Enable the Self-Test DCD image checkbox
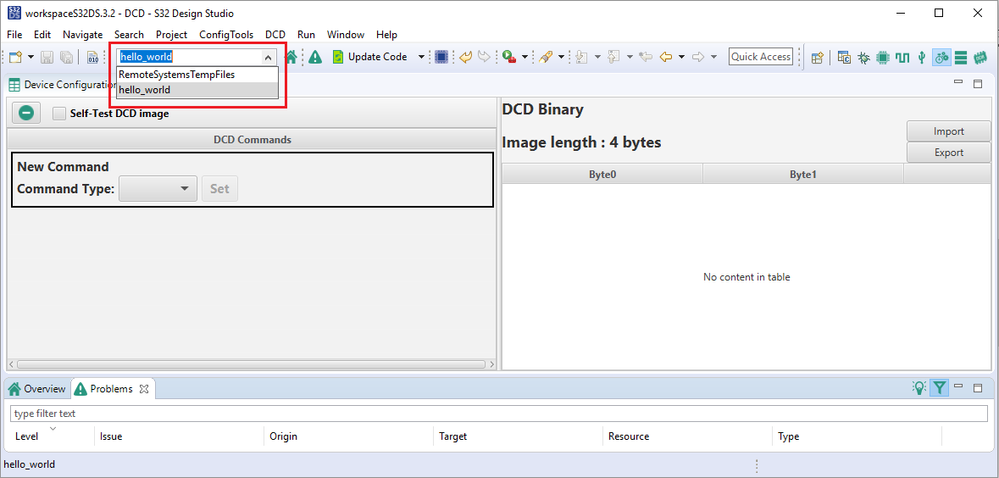This screenshot has width=999, height=478. coord(59,113)
